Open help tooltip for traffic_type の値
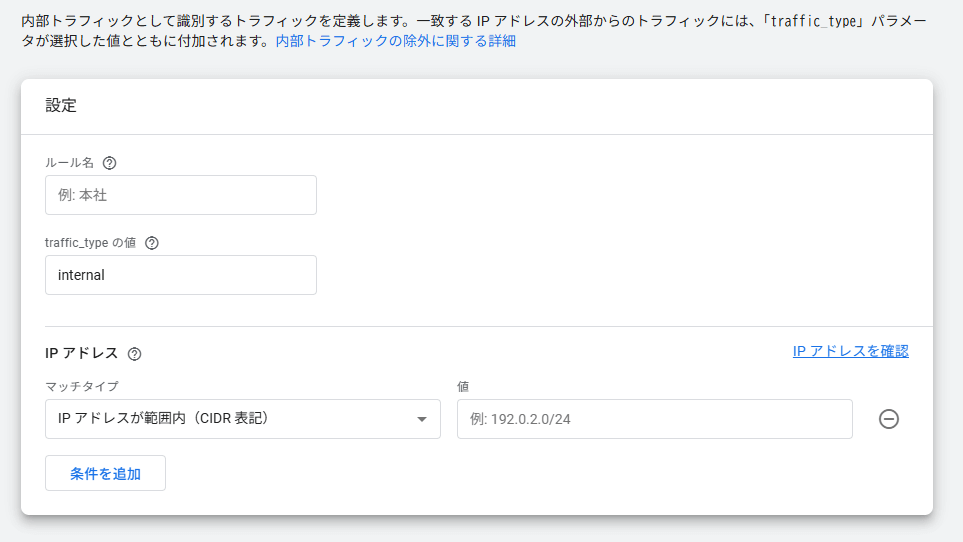Viewport: 963px width, 542px height. click(x=152, y=243)
